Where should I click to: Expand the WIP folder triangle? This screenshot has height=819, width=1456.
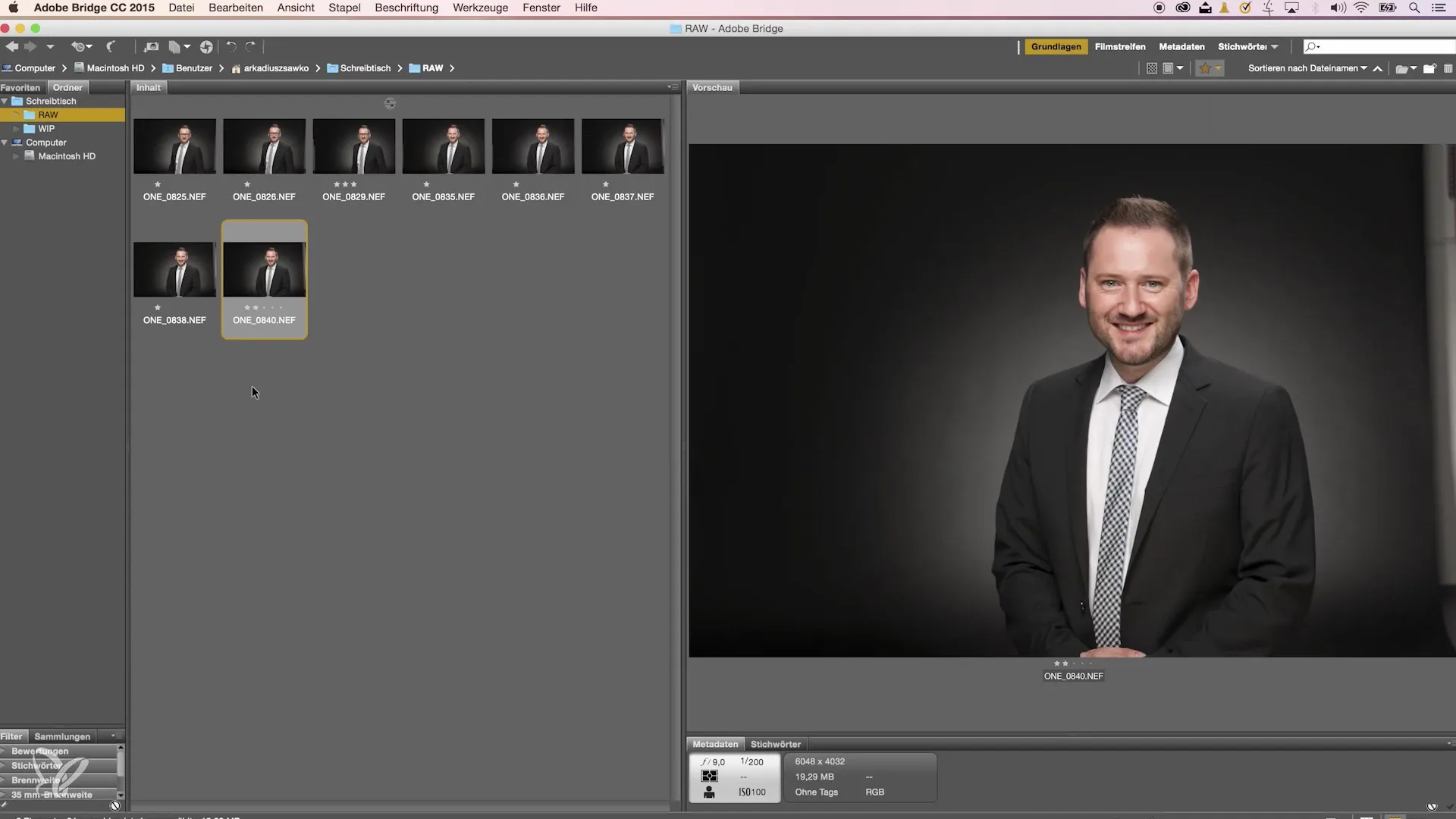16,129
